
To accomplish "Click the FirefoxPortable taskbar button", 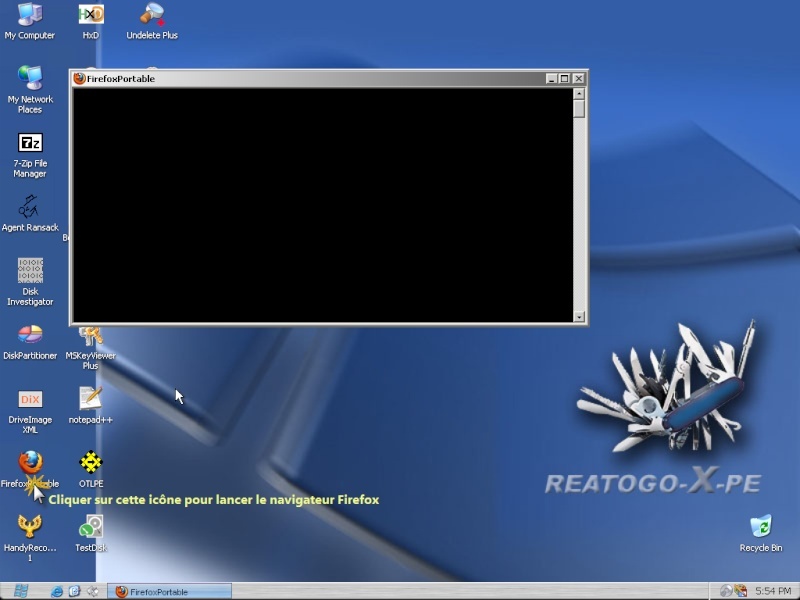I will (x=169, y=592).
